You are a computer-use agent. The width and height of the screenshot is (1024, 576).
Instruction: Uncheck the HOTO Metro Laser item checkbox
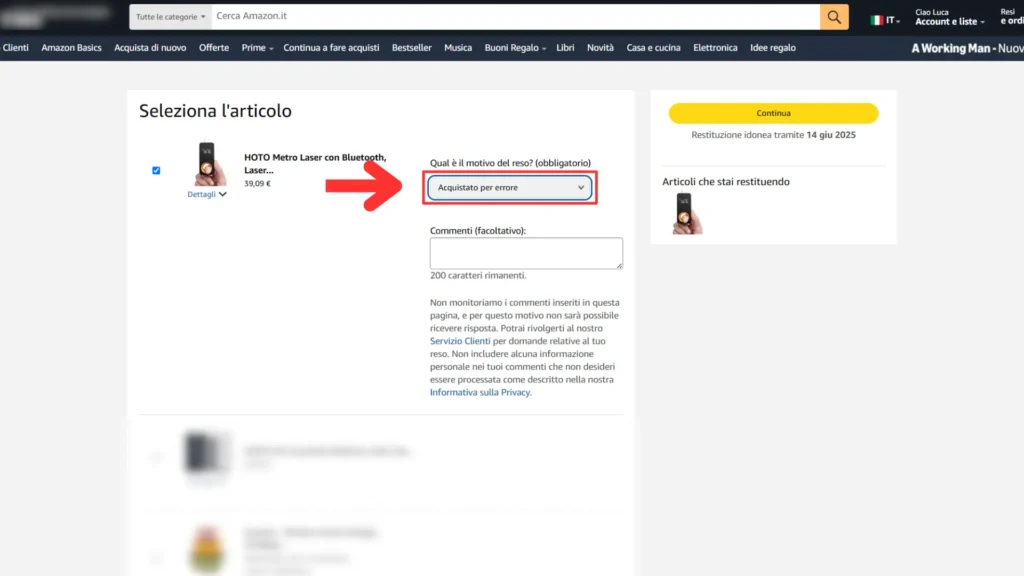click(156, 170)
